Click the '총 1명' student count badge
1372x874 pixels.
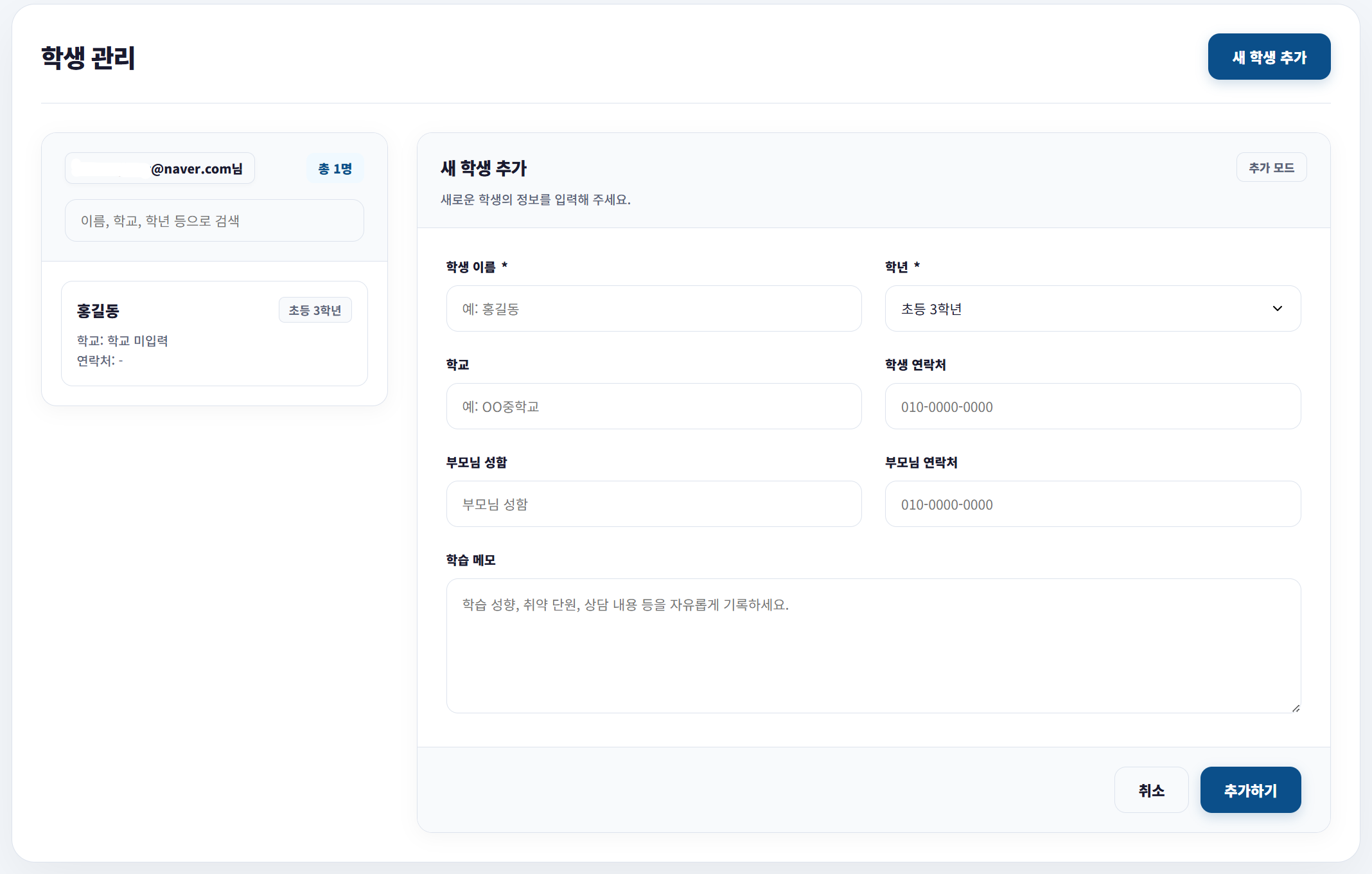pyautogui.click(x=335, y=168)
